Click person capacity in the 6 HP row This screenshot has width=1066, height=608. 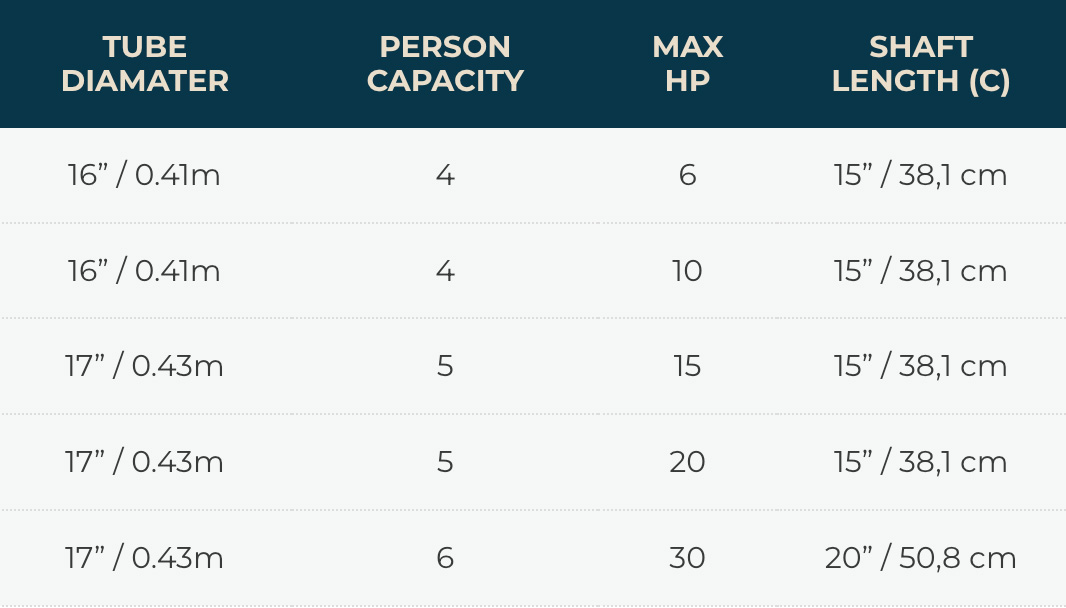point(445,176)
